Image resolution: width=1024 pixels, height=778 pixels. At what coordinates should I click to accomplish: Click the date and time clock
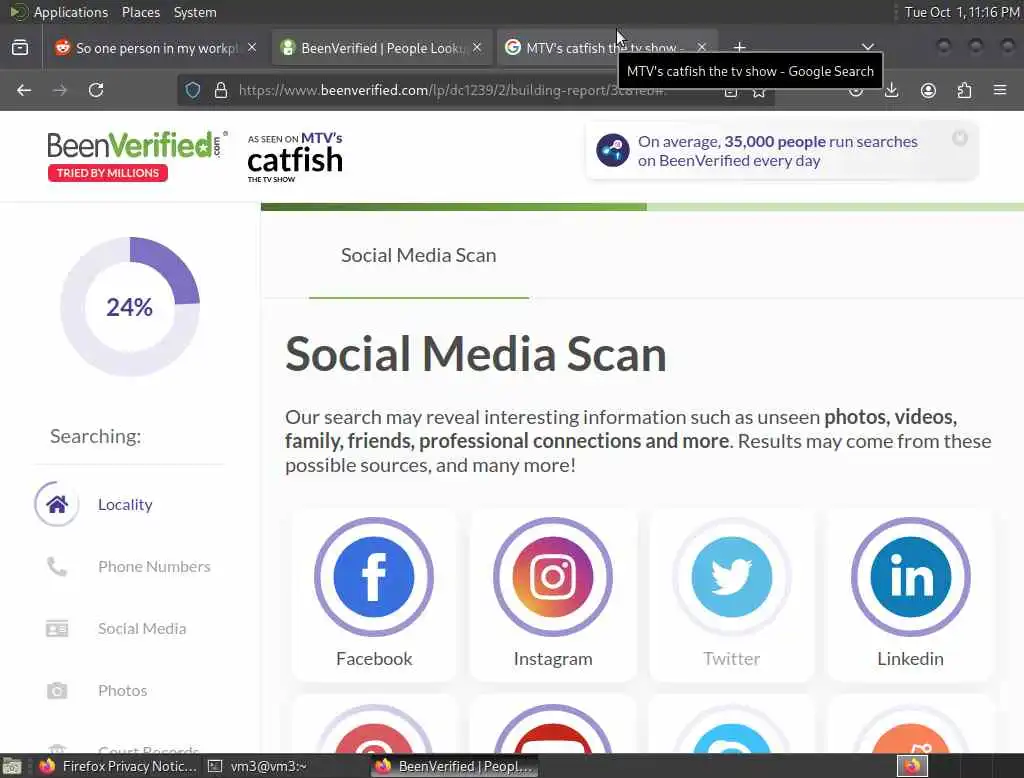(x=961, y=12)
